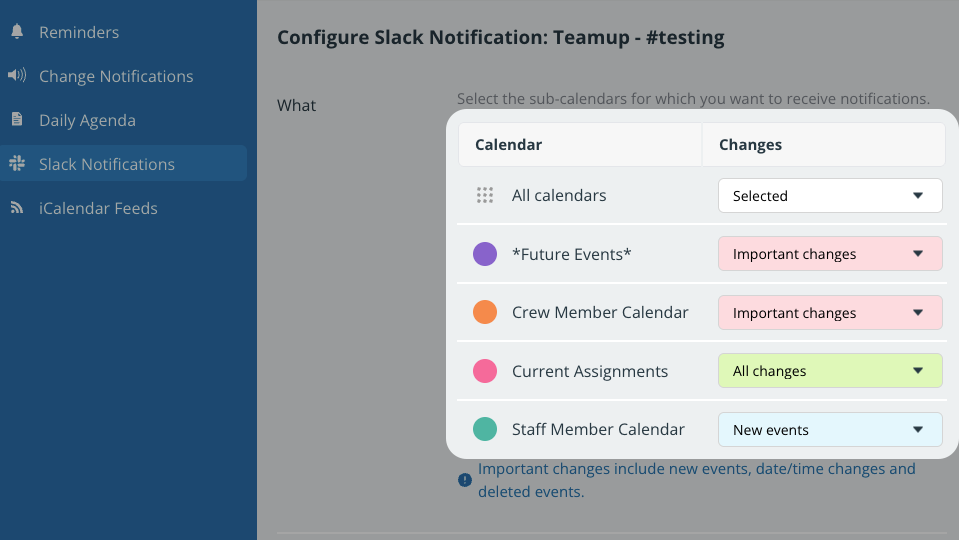Click the Daily Agenda document icon

(17, 119)
